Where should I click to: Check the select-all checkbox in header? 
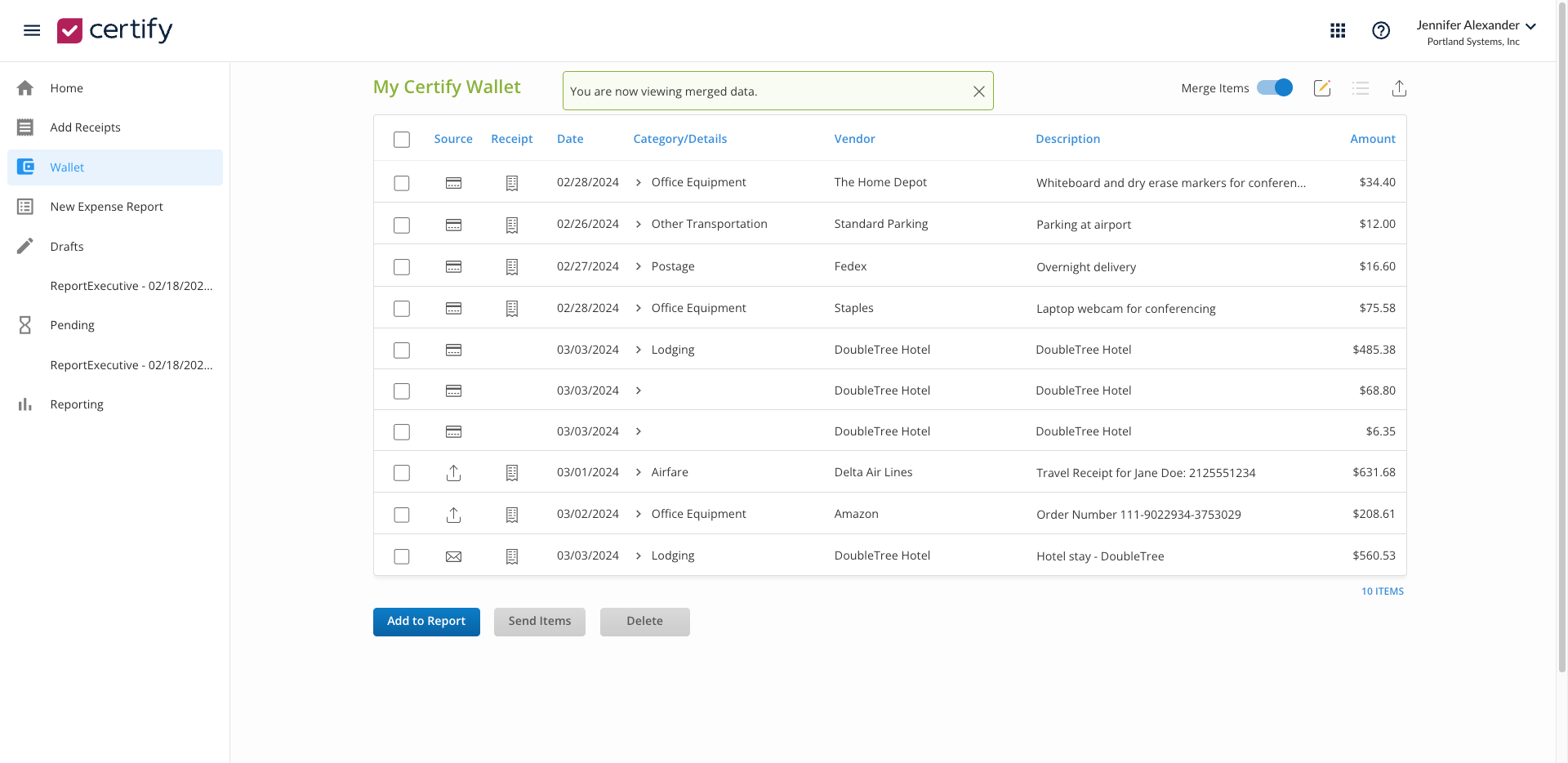[x=401, y=139]
